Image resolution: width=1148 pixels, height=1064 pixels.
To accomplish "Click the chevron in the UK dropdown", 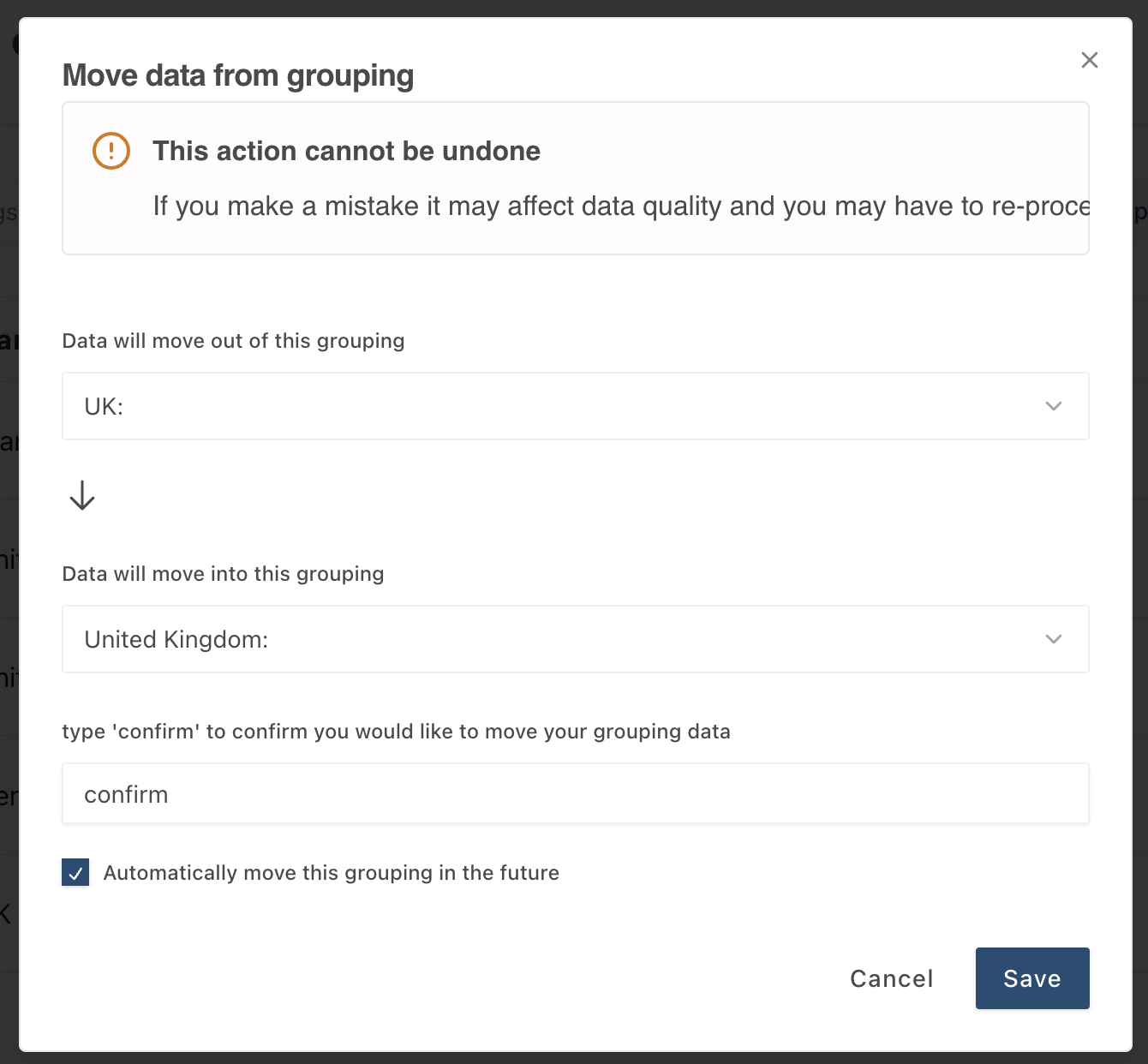I will pyautogui.click(x=1054, y=406).
